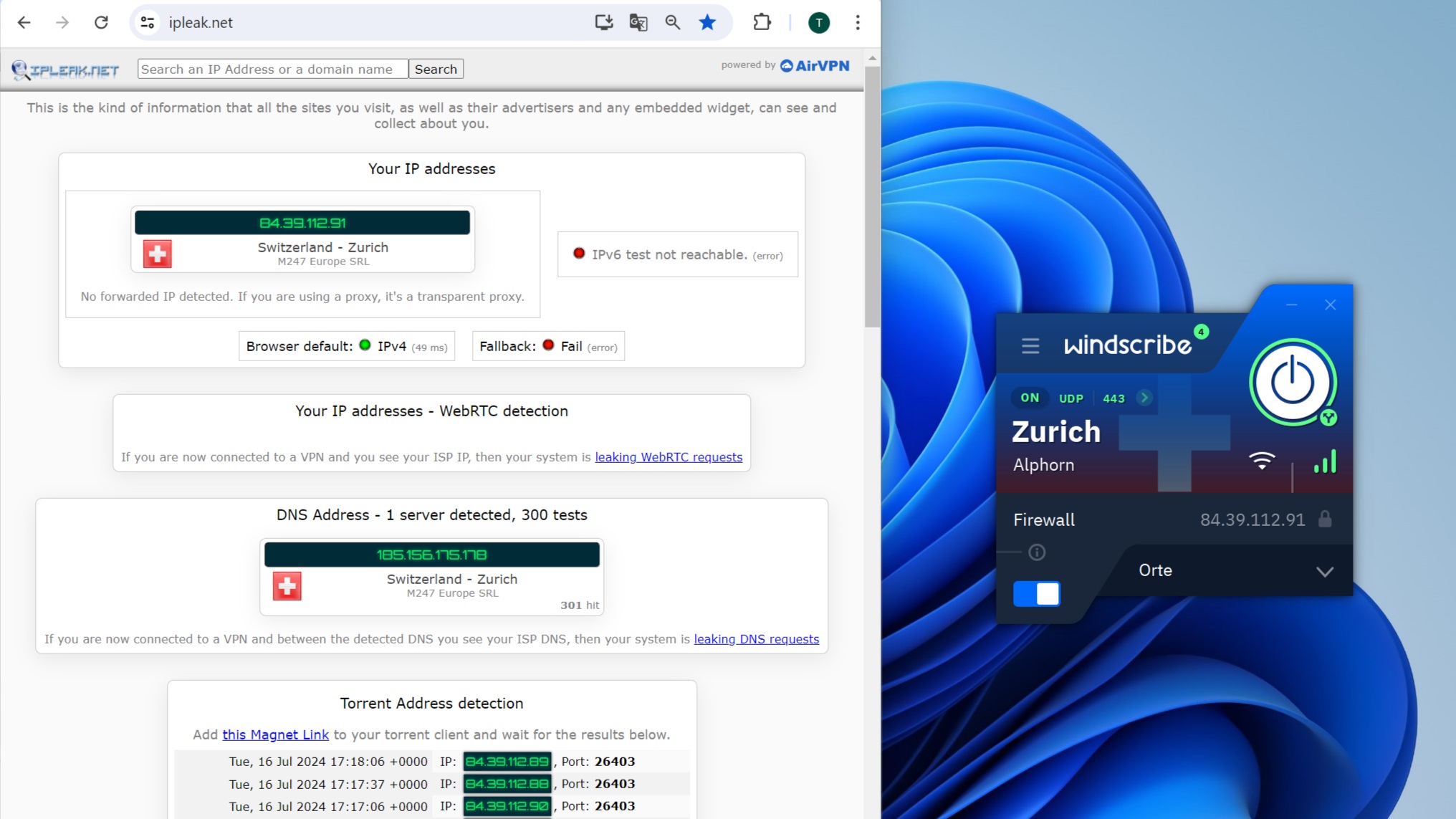
Task: Click the UDP protocol indicator
Action: tap(1071, 398)
